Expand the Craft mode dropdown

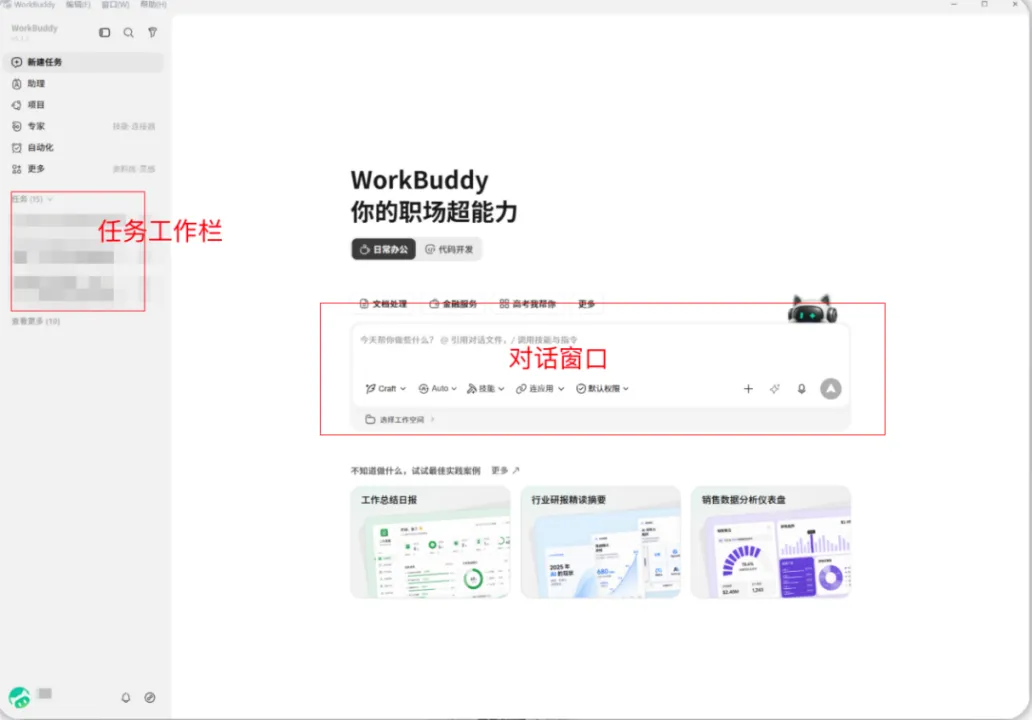pyautogui.click(x=386, y=389)
